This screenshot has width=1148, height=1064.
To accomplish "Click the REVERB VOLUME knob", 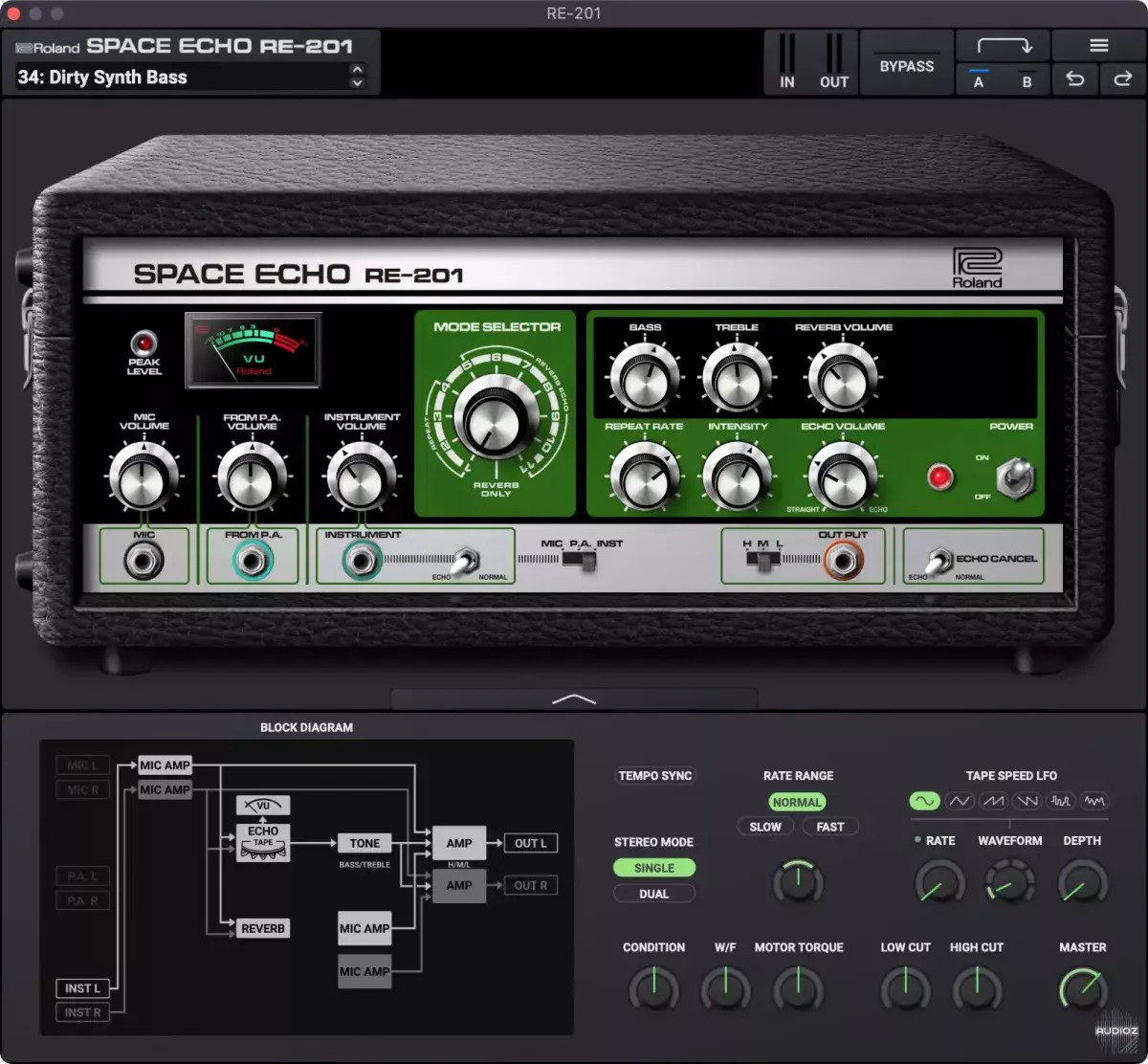I will [x=843, y=378].
